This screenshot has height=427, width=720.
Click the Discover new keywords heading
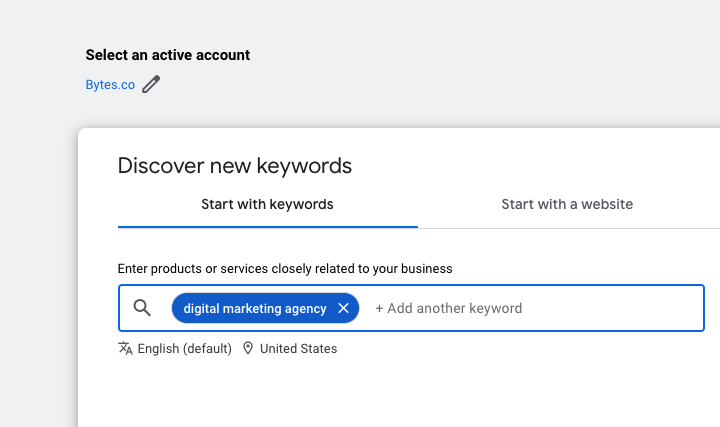tap(235, 166)
